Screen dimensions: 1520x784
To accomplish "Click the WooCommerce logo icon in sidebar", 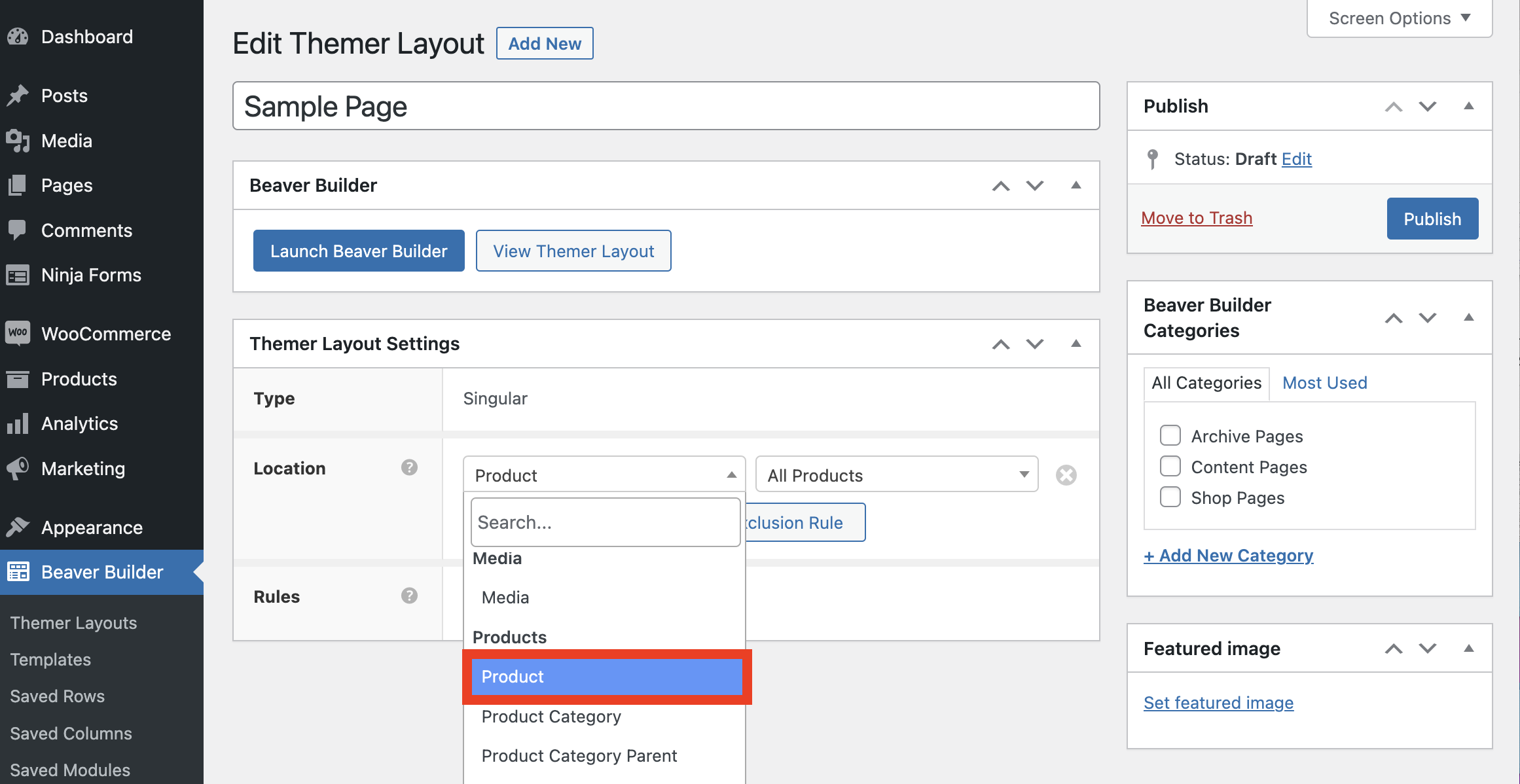I will 18,333.
